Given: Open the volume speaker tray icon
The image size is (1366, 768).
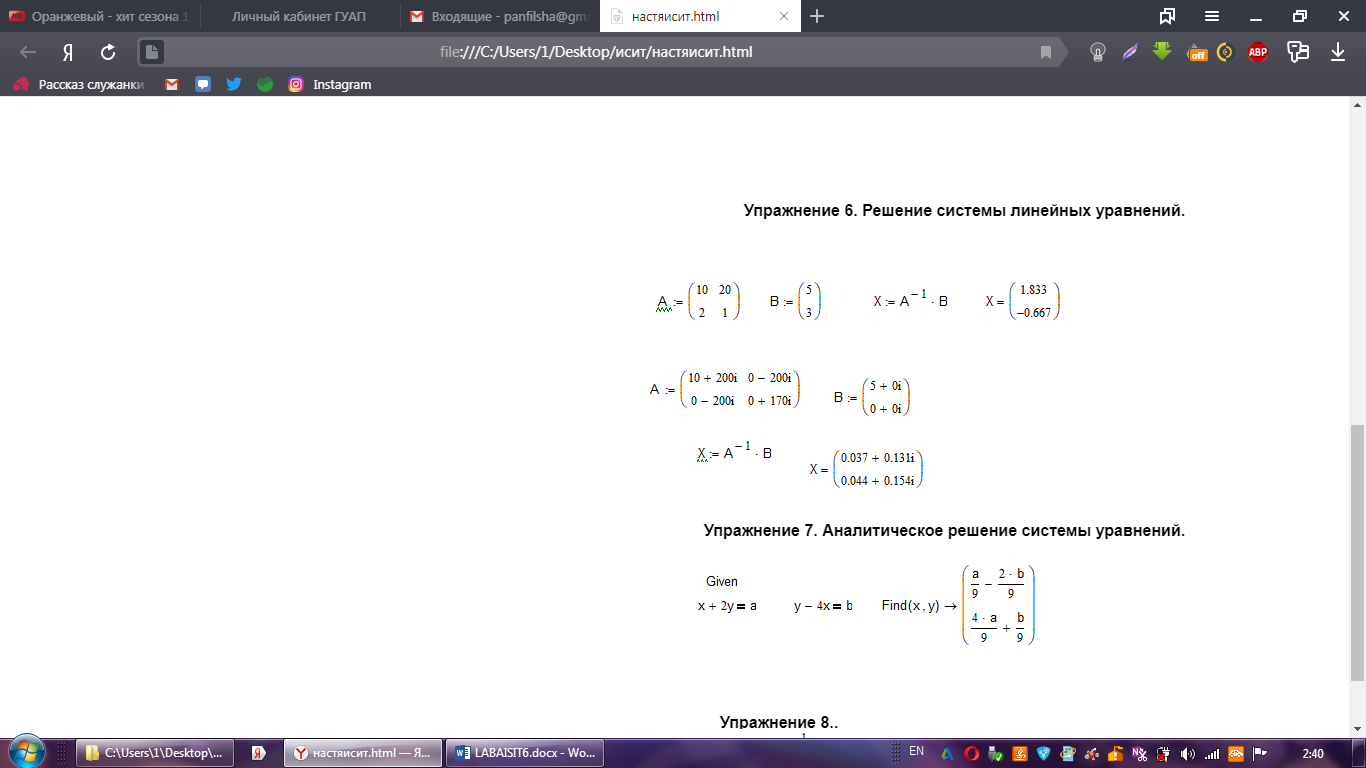Looking at the screenshot, I should pos(1188,754).
